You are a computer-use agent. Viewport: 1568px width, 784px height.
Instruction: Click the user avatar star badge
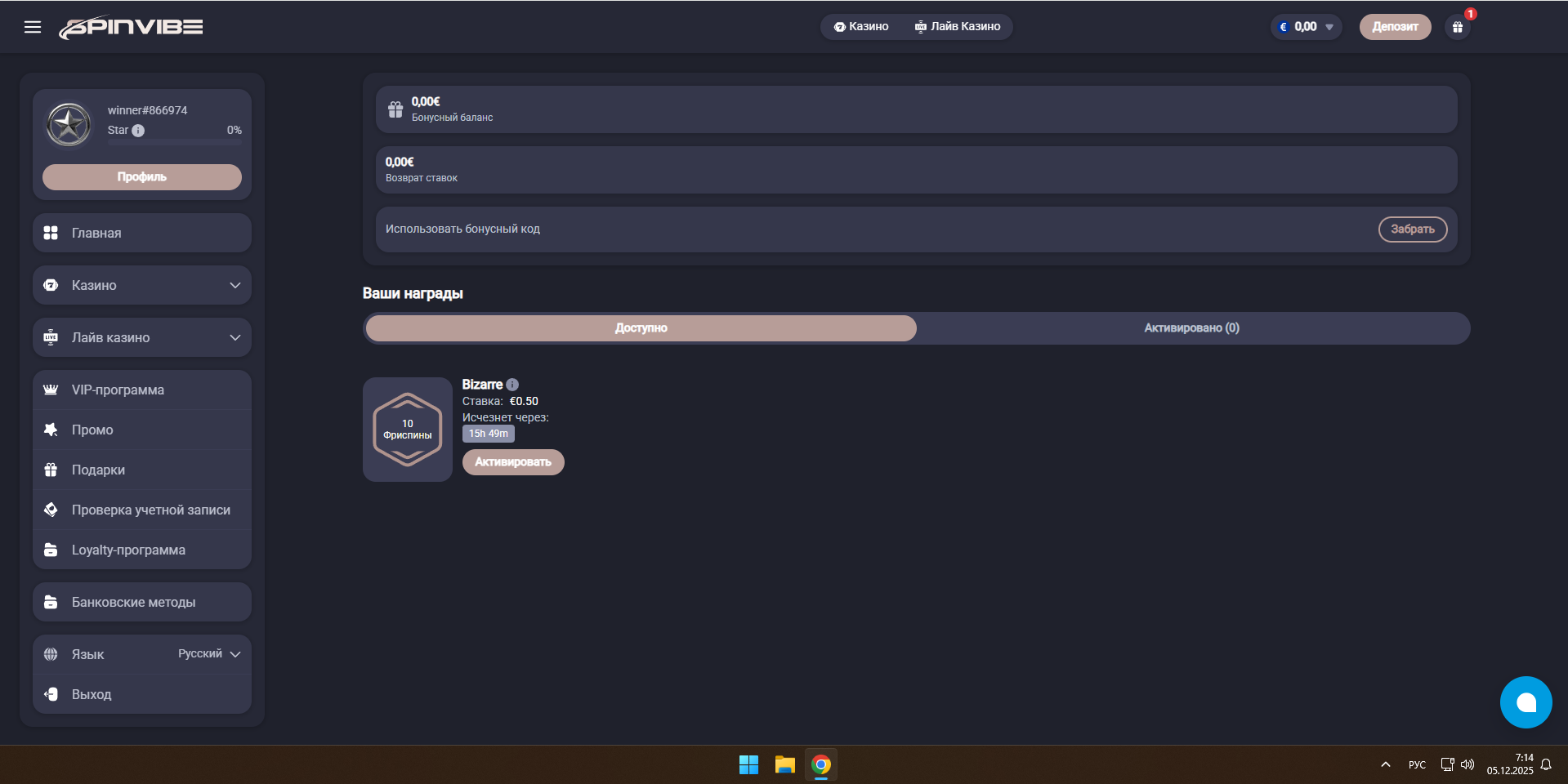coord(69,125)
